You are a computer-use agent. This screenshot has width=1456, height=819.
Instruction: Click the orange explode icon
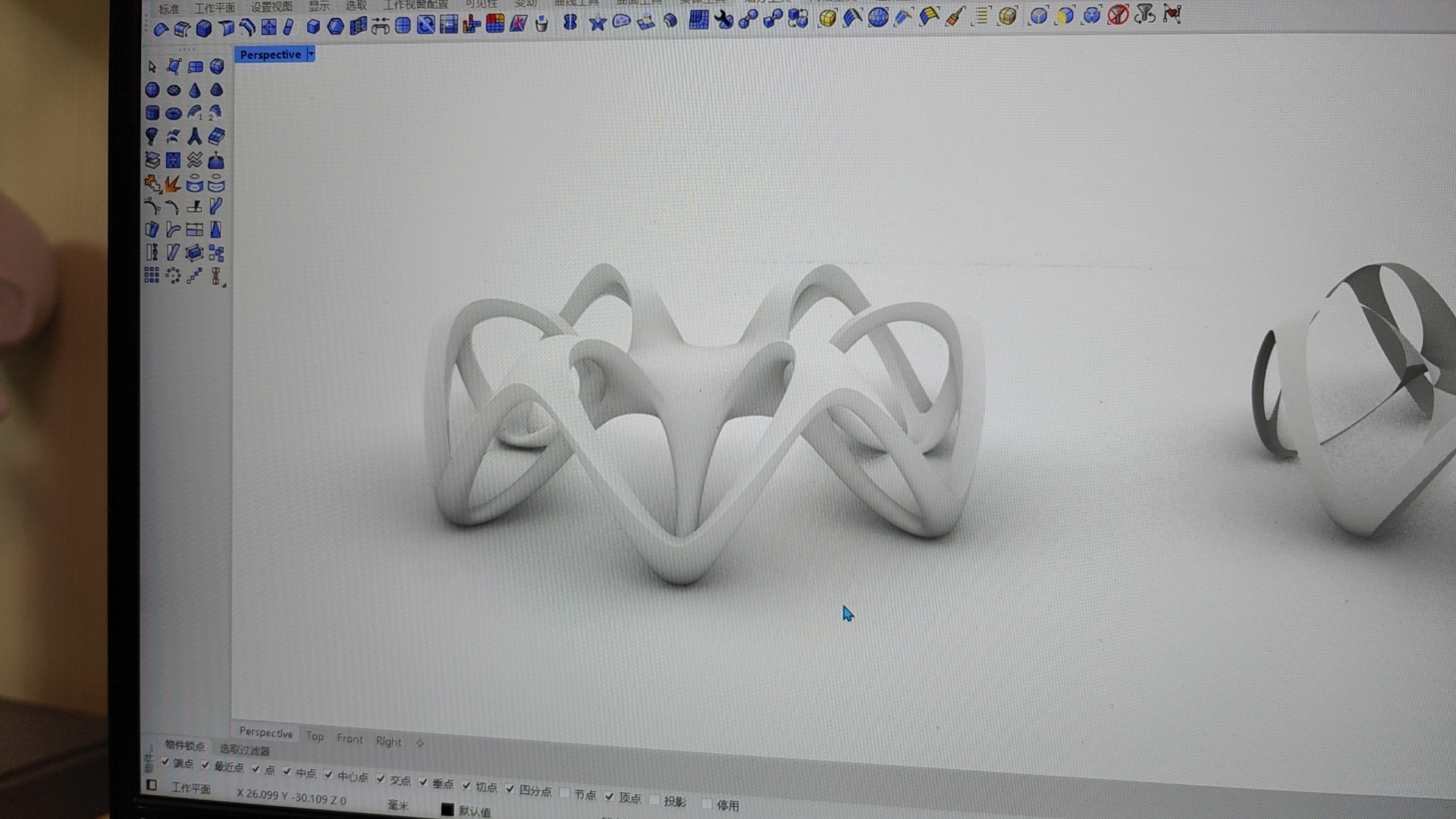coord(173,184)
